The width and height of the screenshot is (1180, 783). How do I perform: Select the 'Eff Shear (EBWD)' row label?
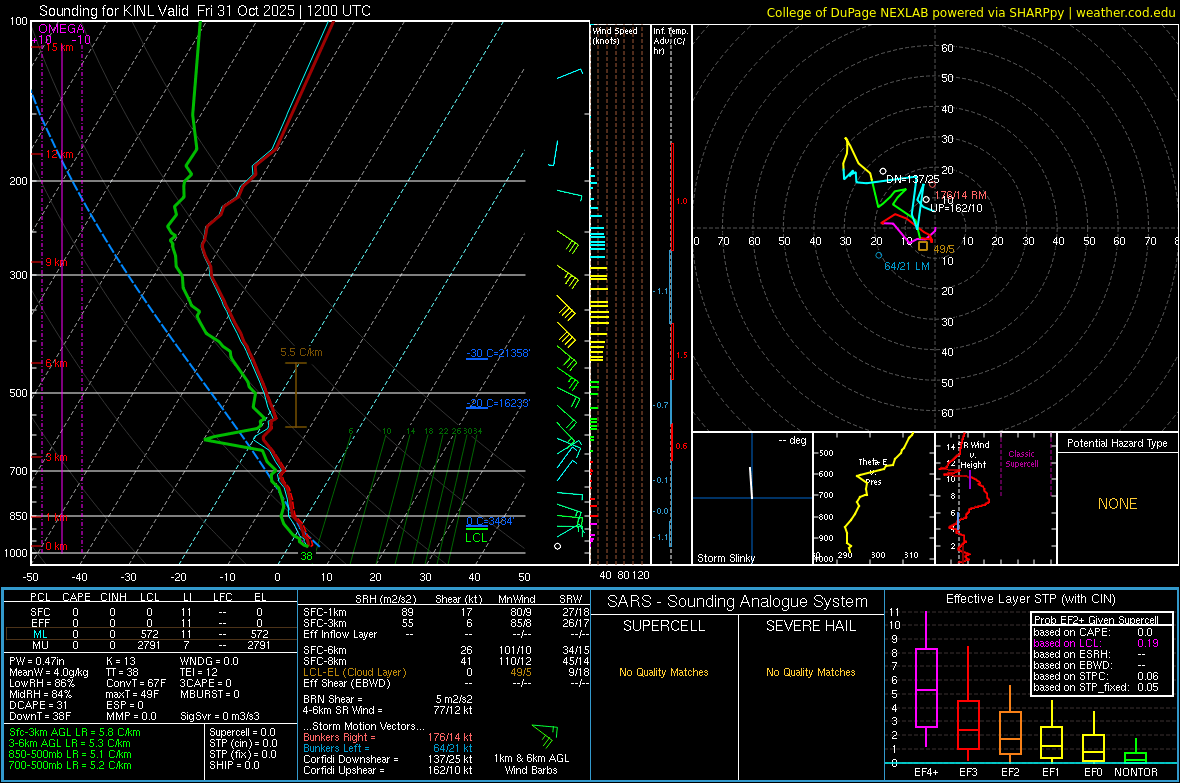347,683
